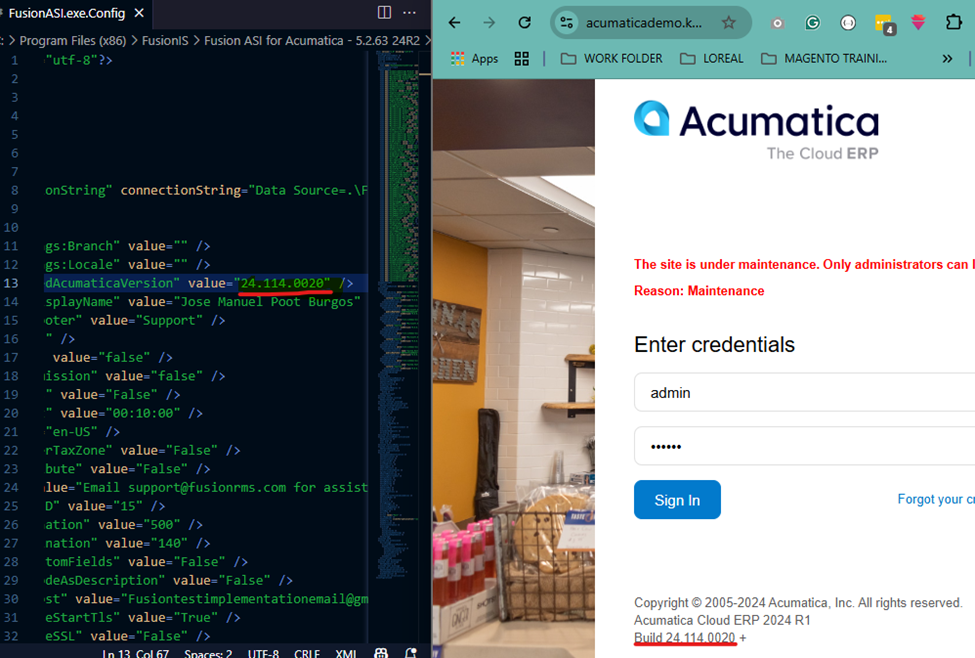Screen dimensions: 975x658
Task: Click the Acumatica logo
Action: (x=756, y=129)
